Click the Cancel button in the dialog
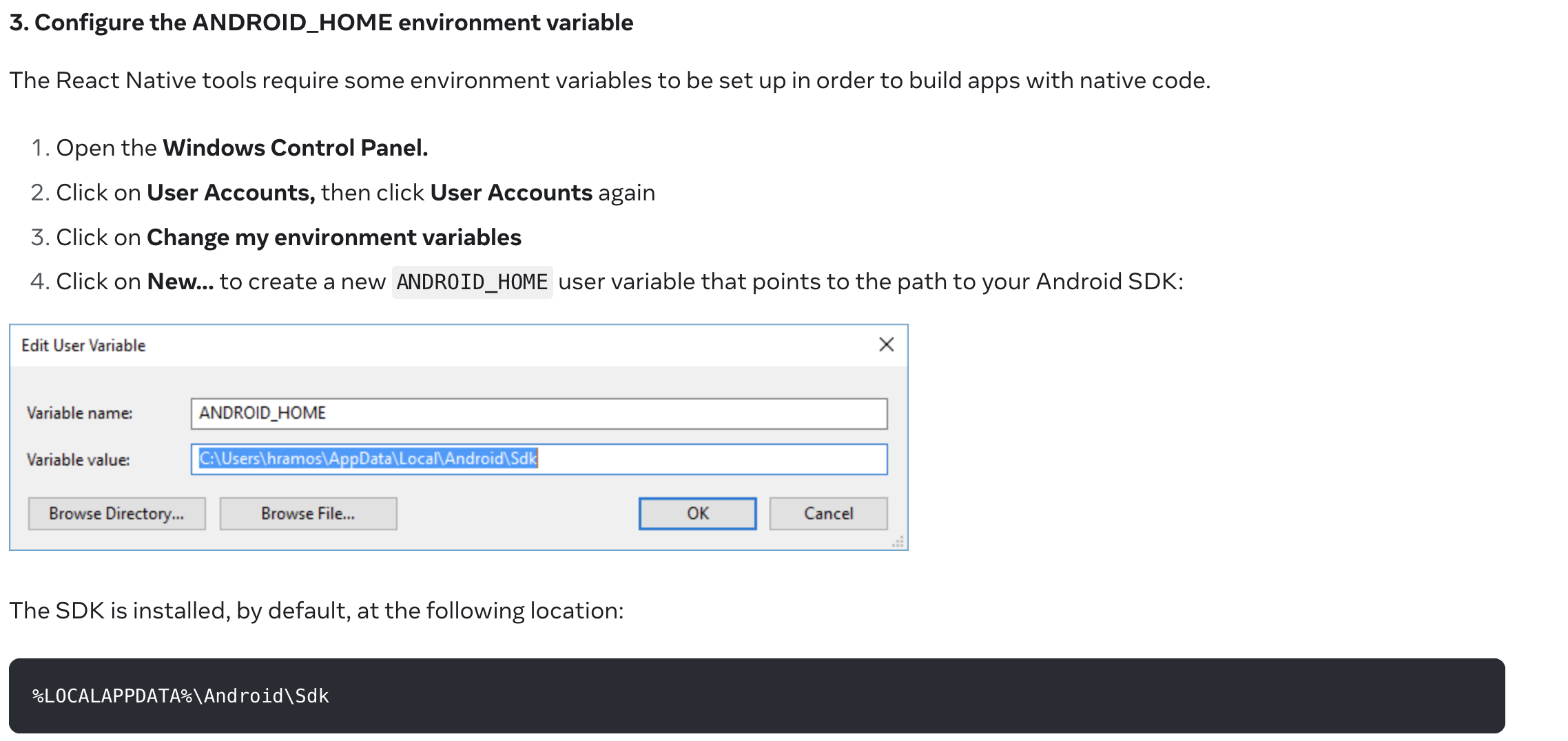Viewport: 1568px width, 741px height. (828, 514)
